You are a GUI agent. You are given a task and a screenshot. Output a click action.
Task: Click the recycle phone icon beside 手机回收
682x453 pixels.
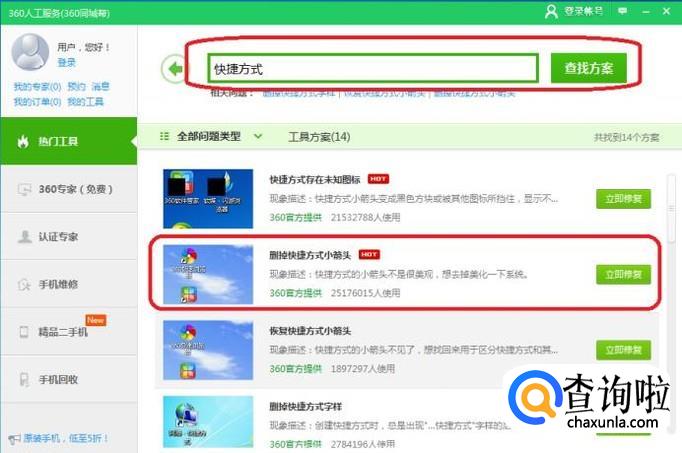24,380
